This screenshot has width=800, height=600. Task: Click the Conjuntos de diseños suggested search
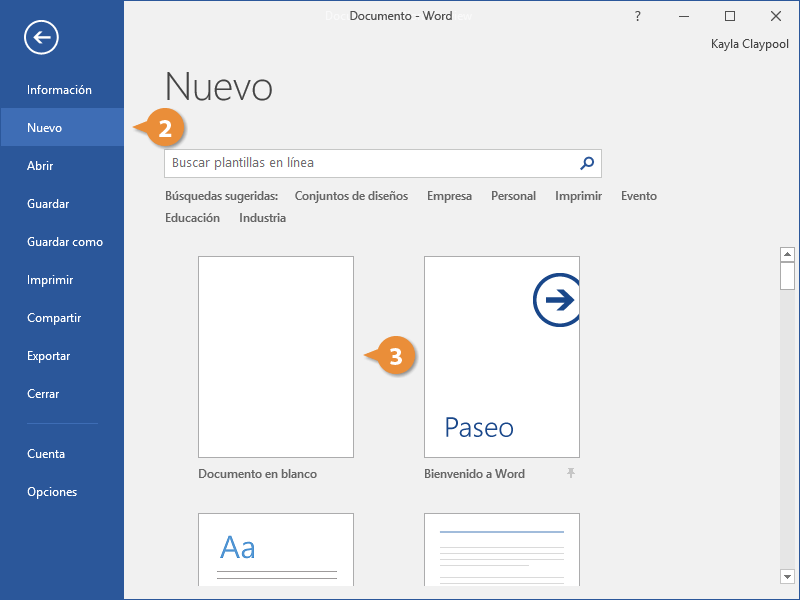click(352, 196)
